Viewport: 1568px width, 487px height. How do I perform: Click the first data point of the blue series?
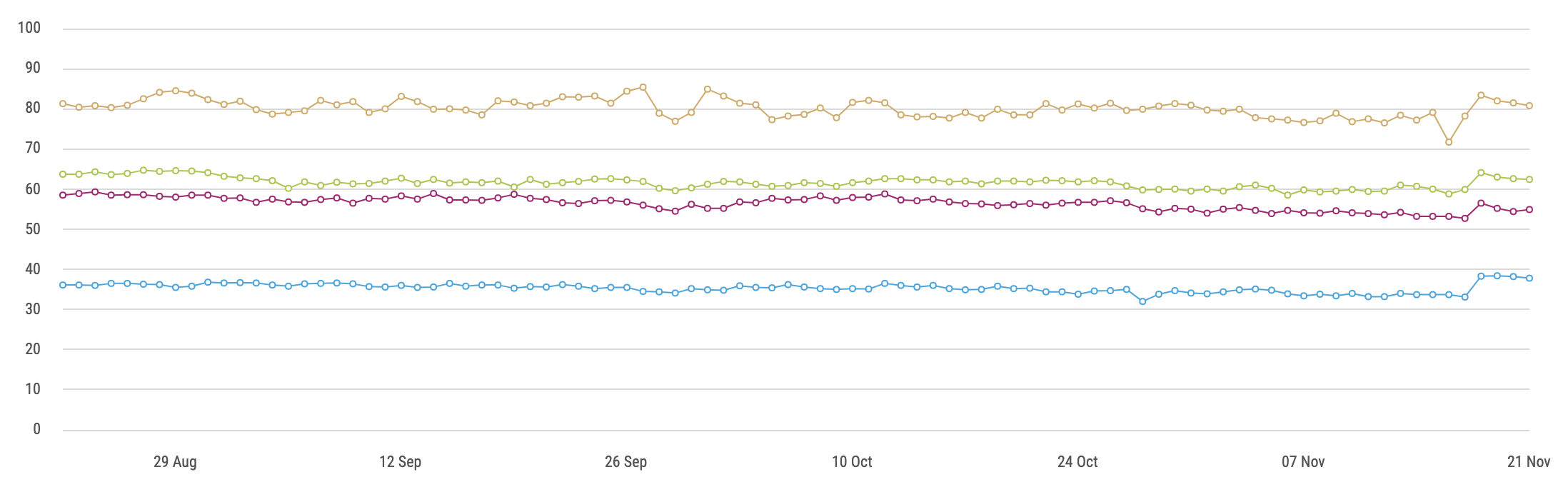[x=63, y=285]
